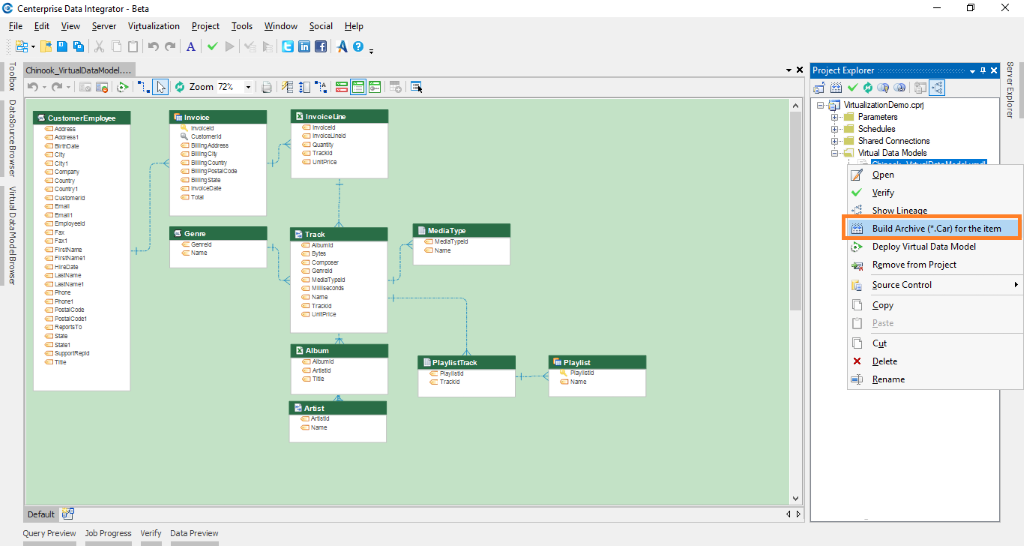1024x546 pixels.
Task: Collapse the Virtual Data Models folder
Action: [834, 153]
